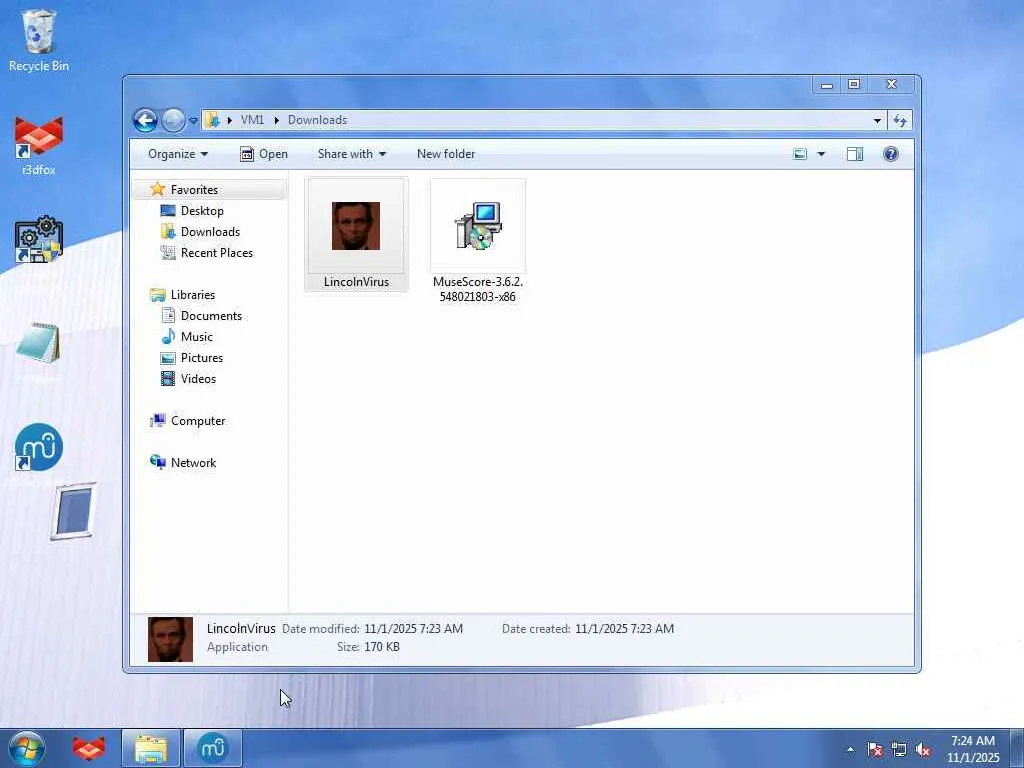
Task: Select Network in the navigation pane
Action: (193, 463)
